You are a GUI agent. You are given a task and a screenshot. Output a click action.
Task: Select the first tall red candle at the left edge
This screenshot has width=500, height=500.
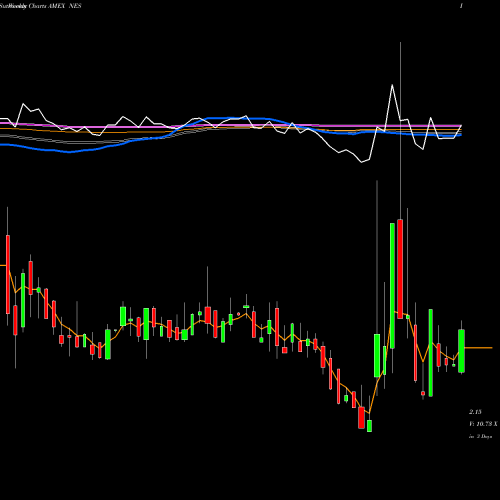coord(8,274)
